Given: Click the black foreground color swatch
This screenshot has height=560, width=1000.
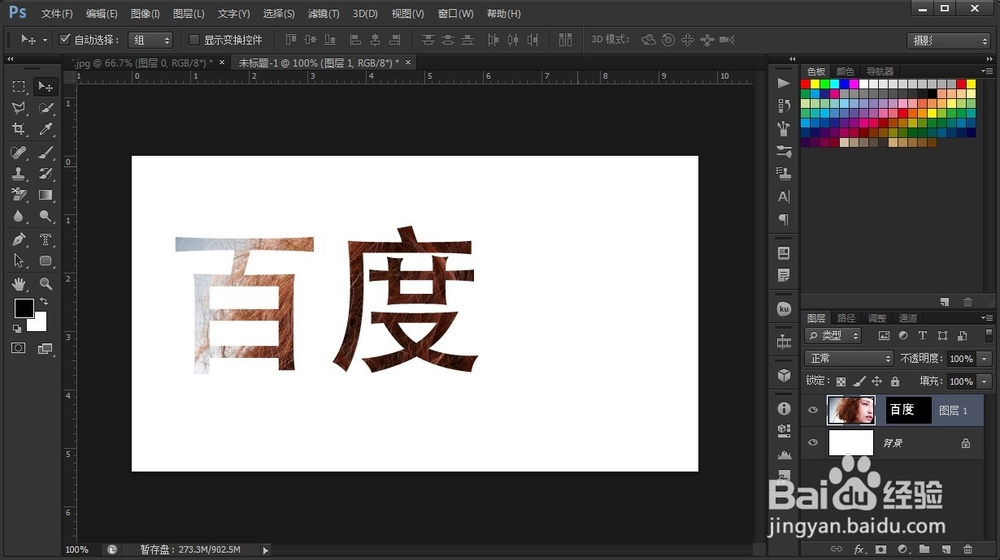Looking at the screenshot, I should (x=22, y=307).
